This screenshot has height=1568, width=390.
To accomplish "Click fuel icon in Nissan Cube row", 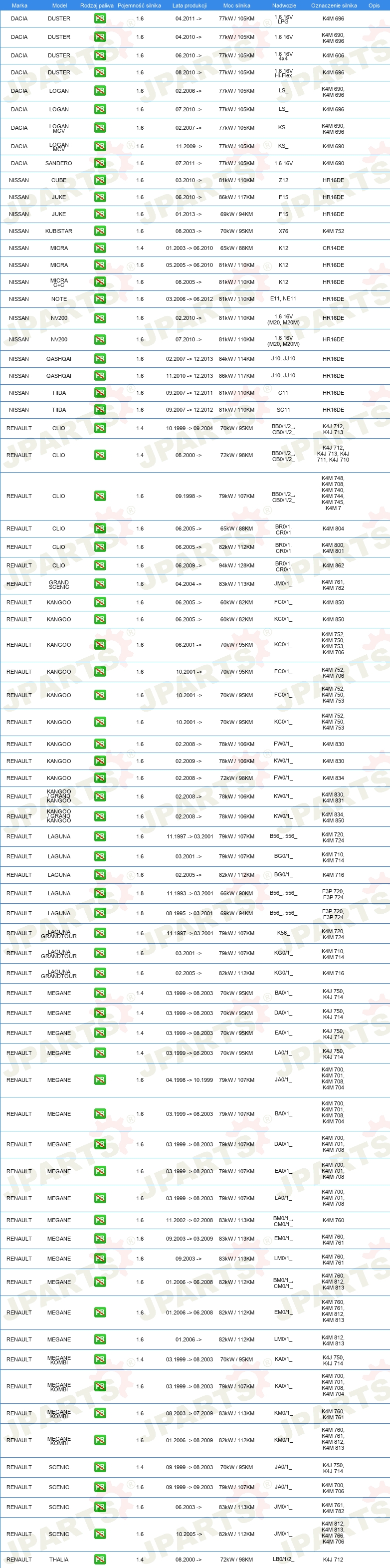I will [100, 180].
